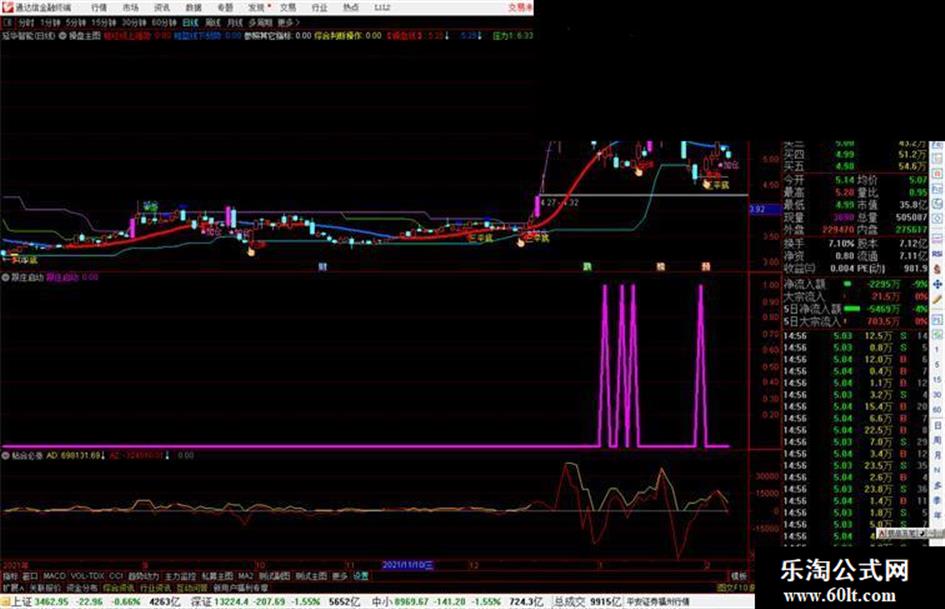Screen dimensions: 945x609
Task: Click the 模板 button at bottom right
Action: 739,576
